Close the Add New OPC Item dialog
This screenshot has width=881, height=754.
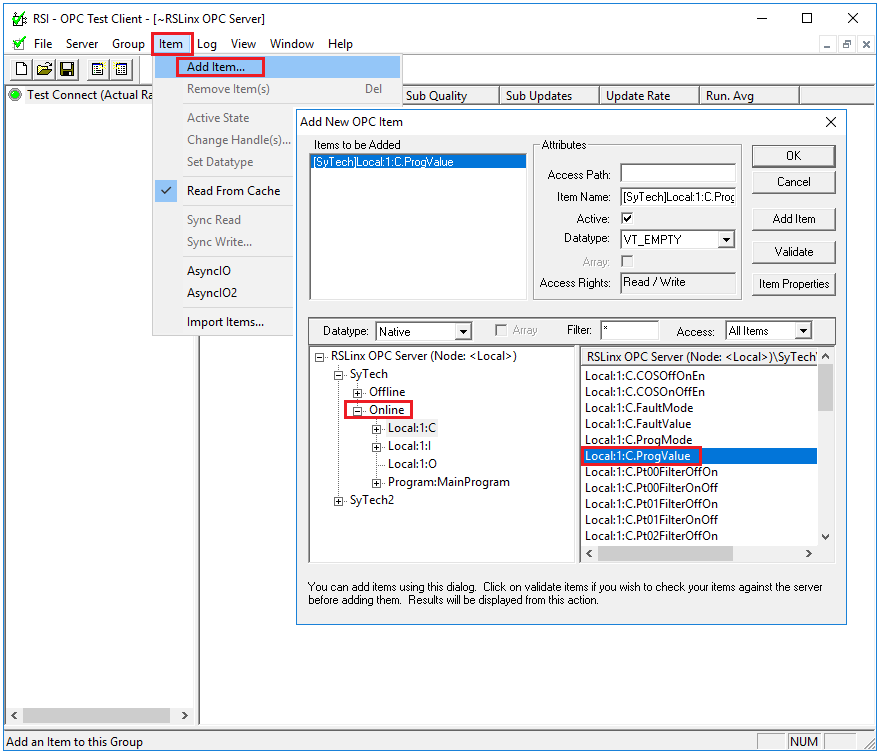click(831, 122)
